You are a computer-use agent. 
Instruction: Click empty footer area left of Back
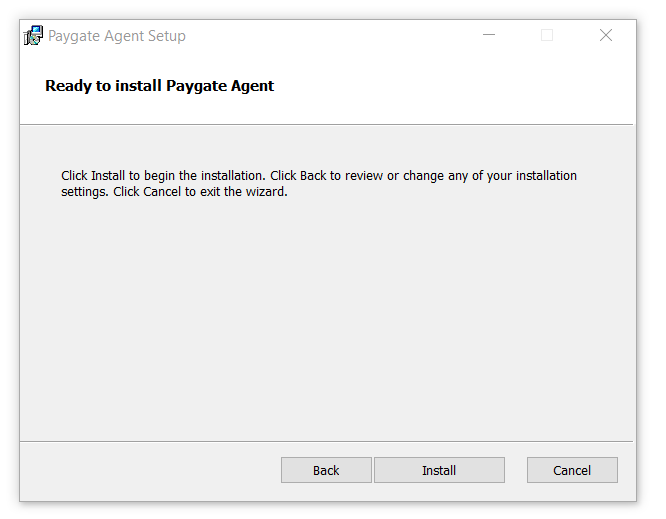pos(149,470)
